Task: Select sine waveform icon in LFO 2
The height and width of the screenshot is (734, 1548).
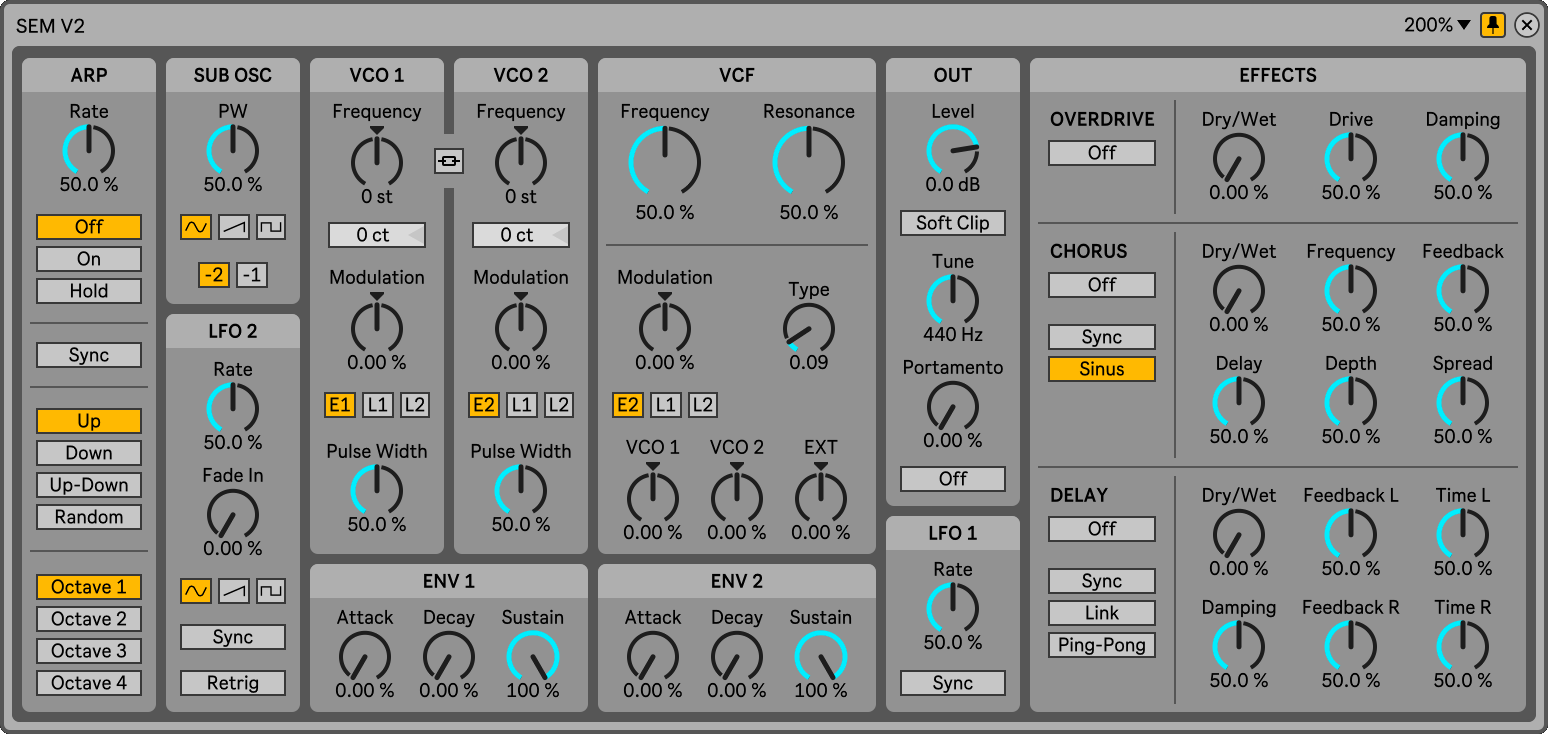Action: (x=195, y=591)
